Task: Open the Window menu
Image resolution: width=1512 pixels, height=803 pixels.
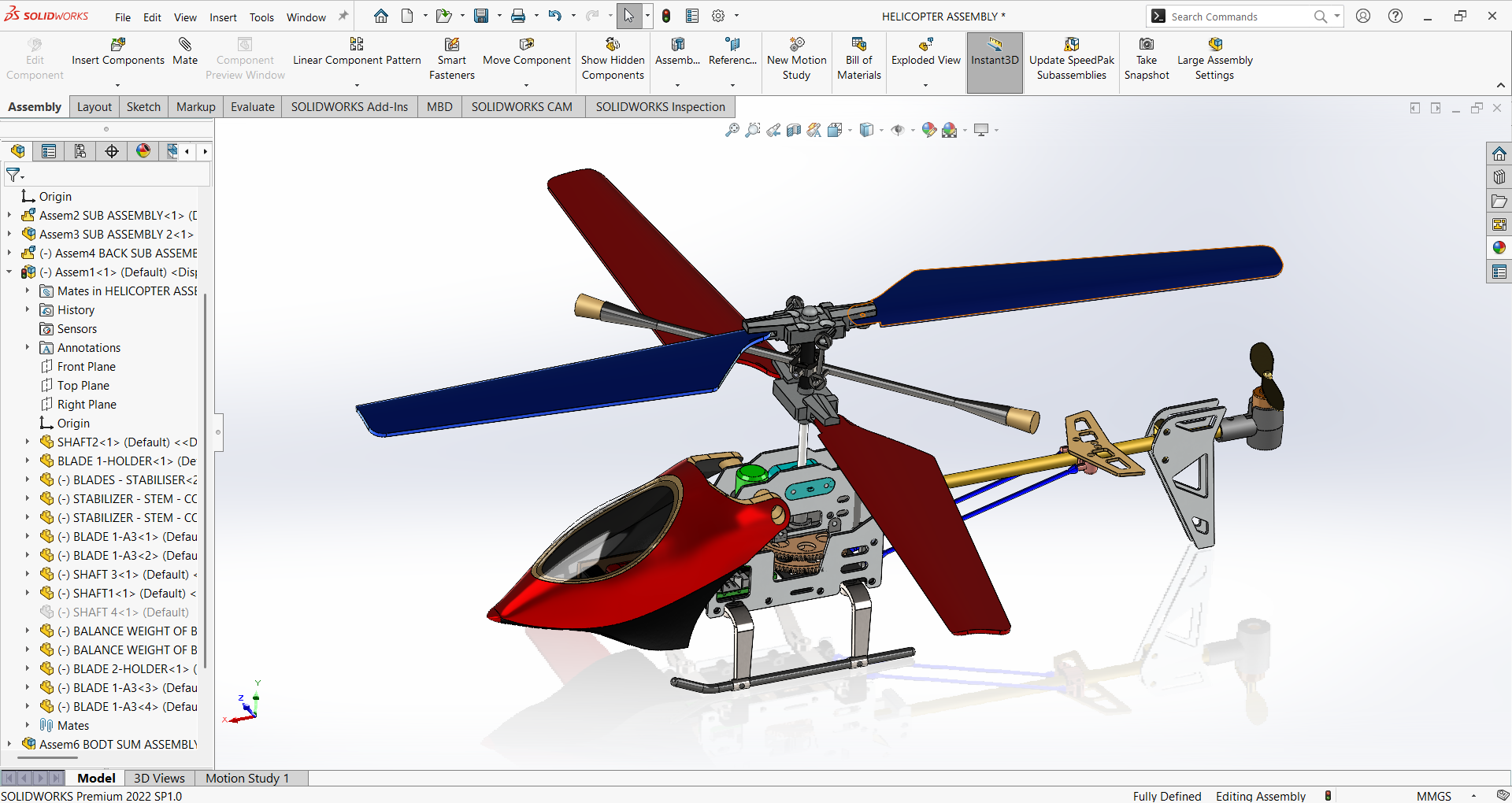Action: tap(306, 17)
